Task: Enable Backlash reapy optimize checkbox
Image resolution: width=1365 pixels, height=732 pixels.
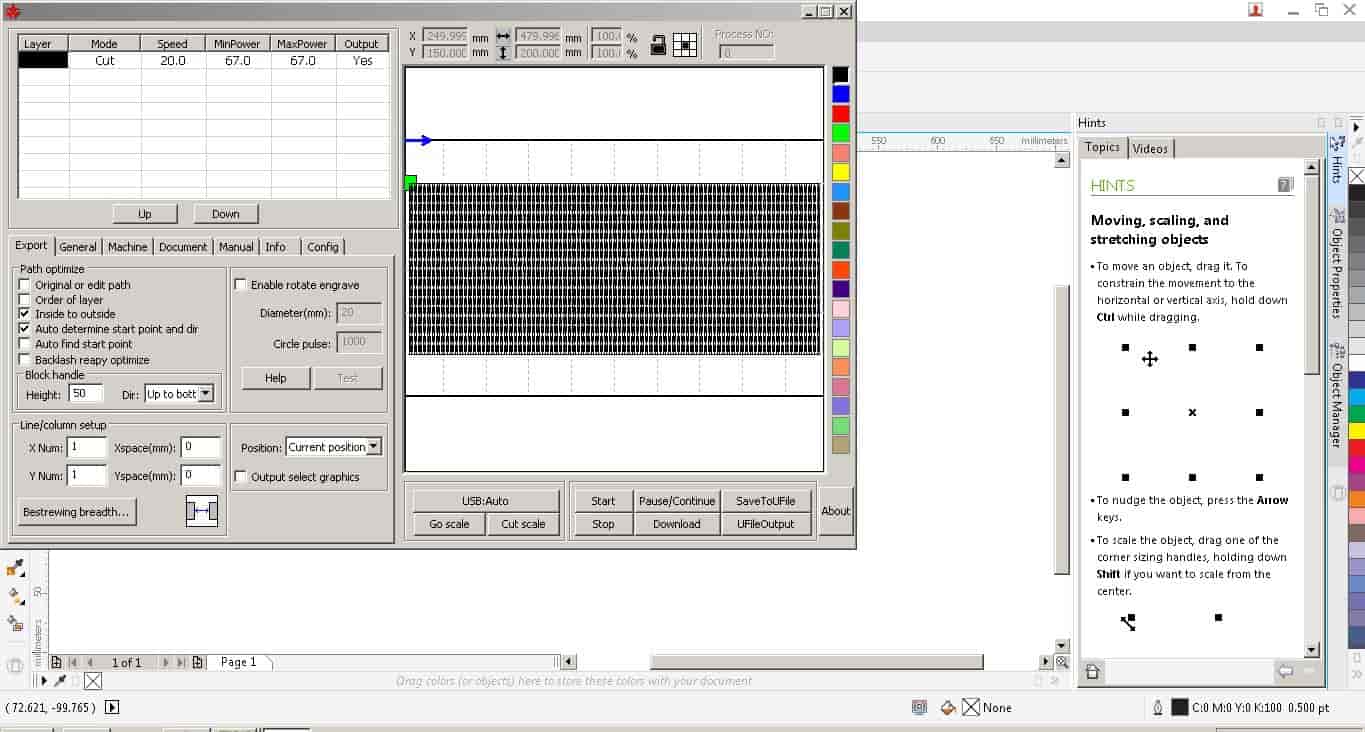Action: 25,359
